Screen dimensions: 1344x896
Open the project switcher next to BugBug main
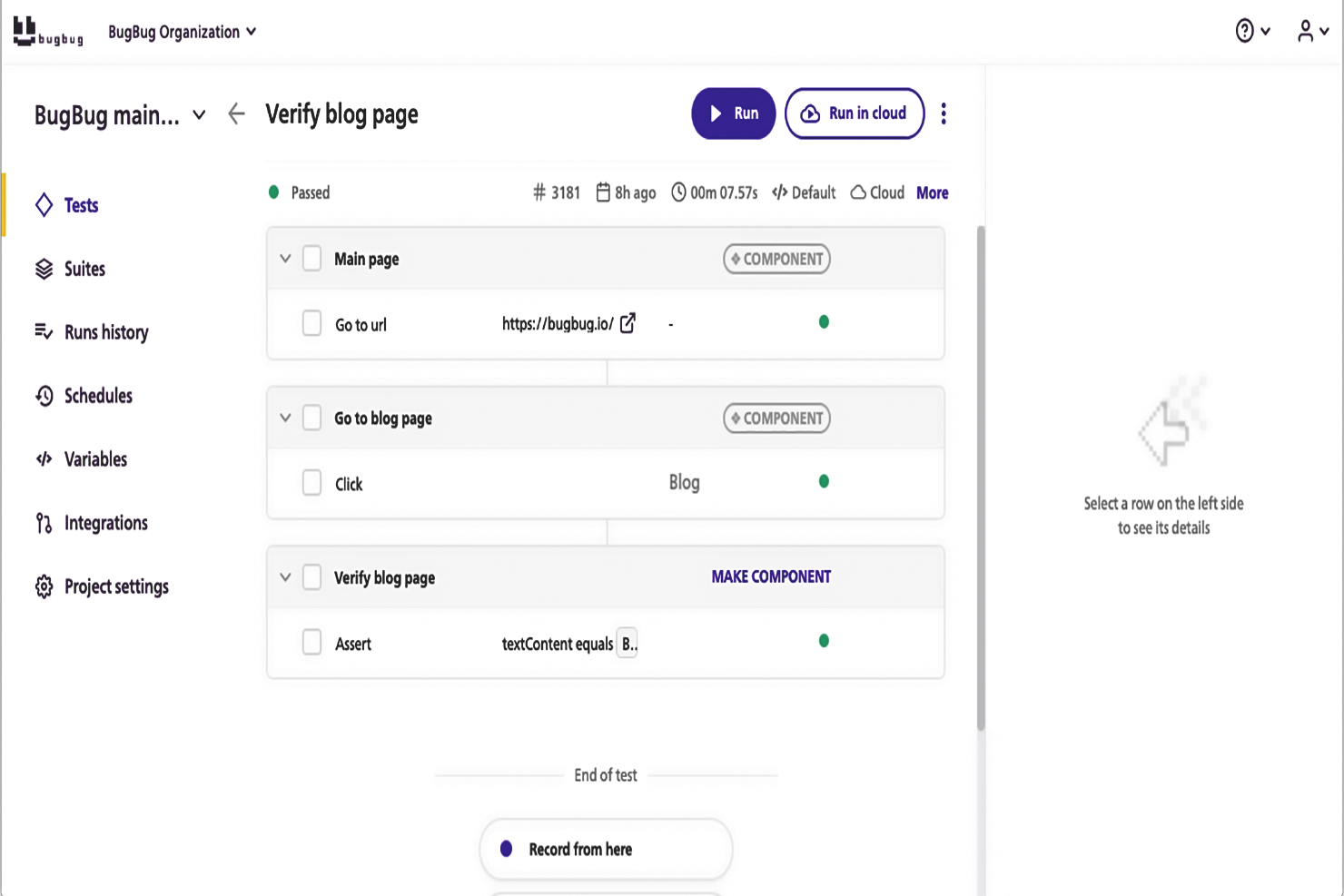pyautogui.click(x=199, y=114)
